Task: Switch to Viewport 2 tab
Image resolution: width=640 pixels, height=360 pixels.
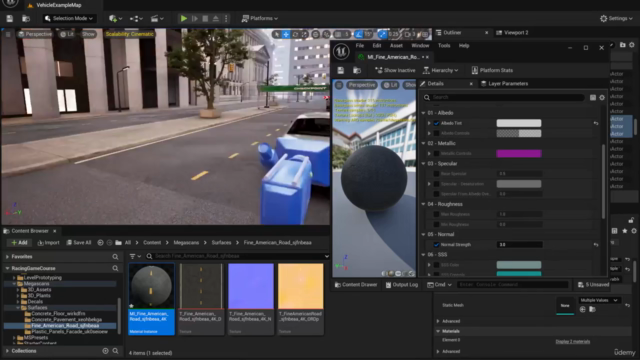Action: click(516, 33)
